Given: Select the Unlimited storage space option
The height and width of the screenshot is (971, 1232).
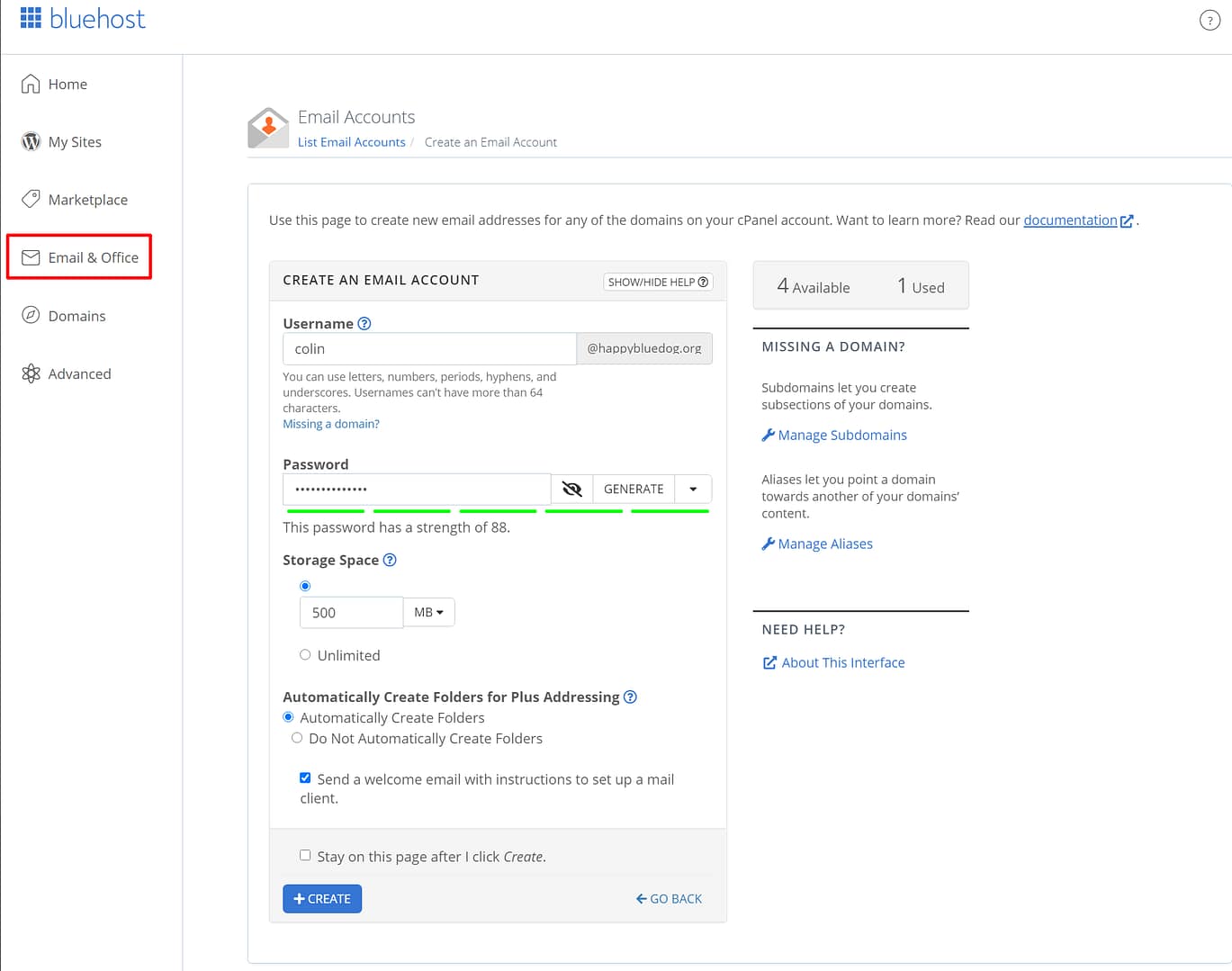Looking at the screenshot, I should (x=305, y=655).
